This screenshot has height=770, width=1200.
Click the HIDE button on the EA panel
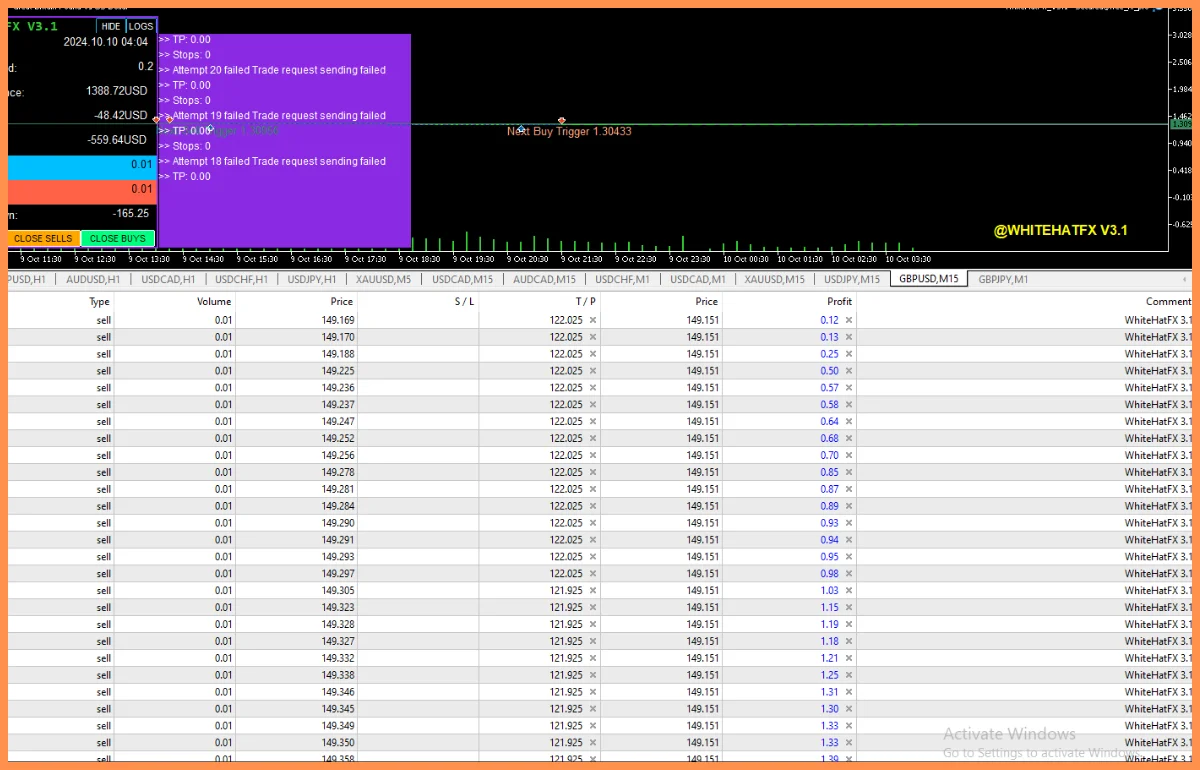click(x=111, y=26)
